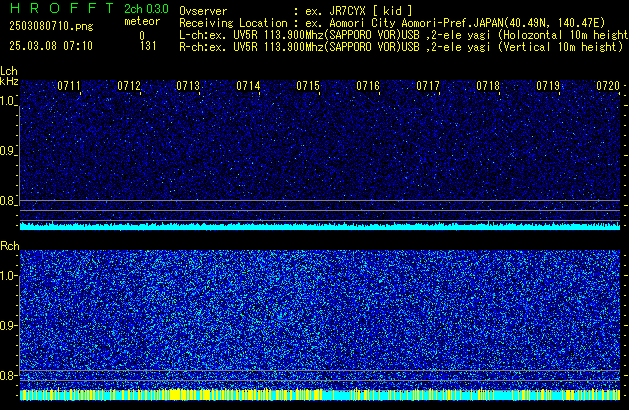Click the 0712 time marker

click(x=129, y=86)
